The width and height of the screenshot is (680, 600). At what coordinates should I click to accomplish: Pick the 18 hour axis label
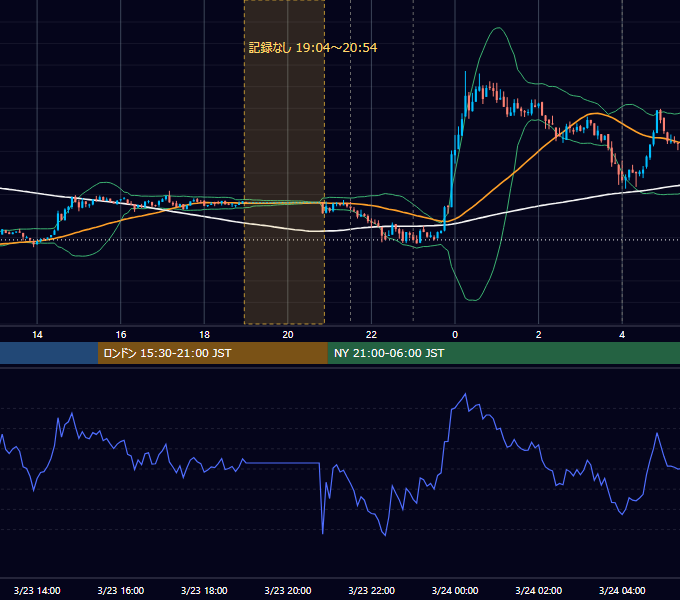click(x=204, y=335)
